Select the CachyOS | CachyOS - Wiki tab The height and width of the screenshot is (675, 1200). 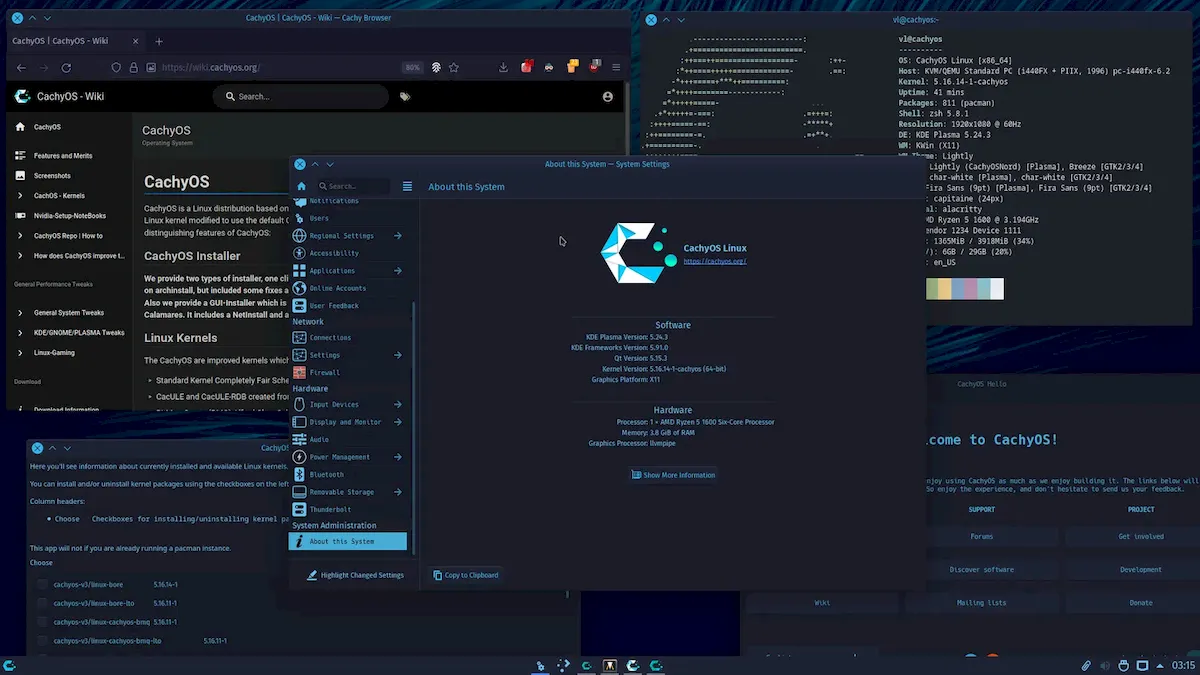tap(76, 42)
